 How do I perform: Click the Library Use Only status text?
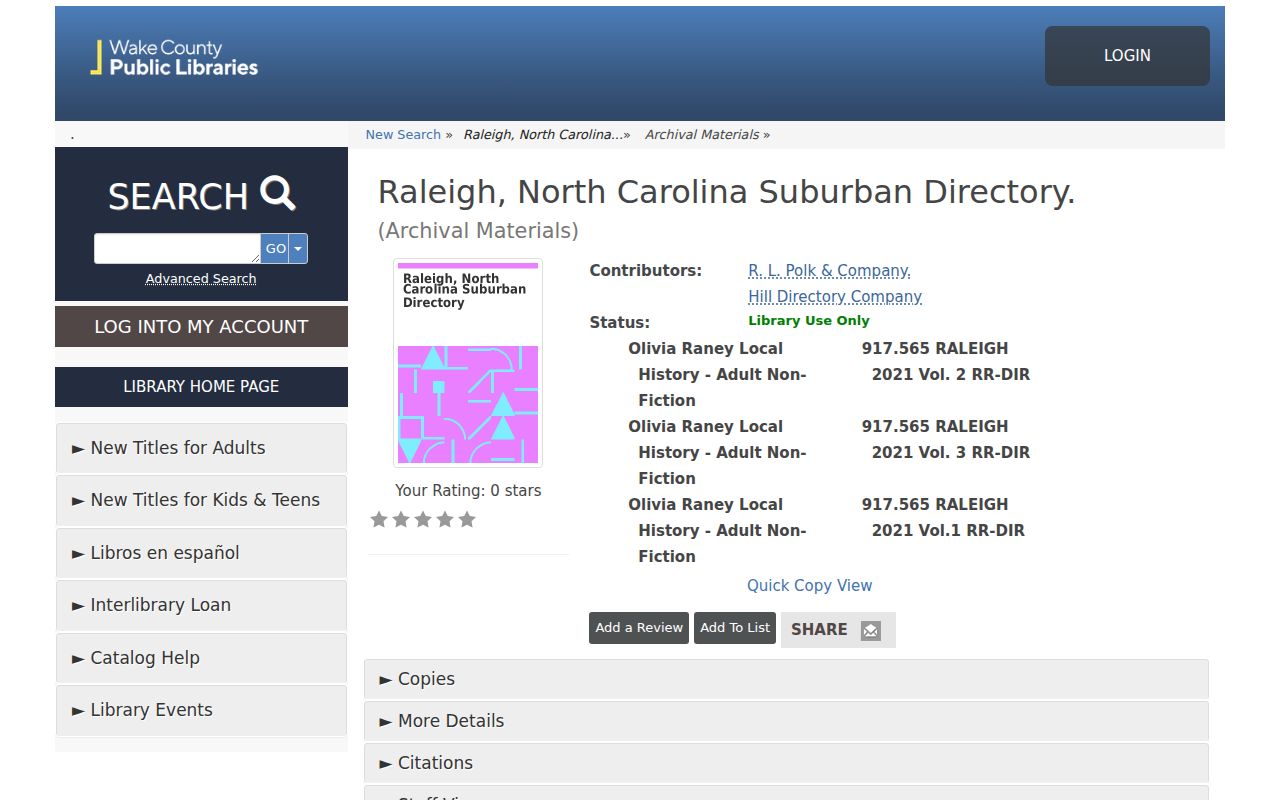tap(809, 321)
